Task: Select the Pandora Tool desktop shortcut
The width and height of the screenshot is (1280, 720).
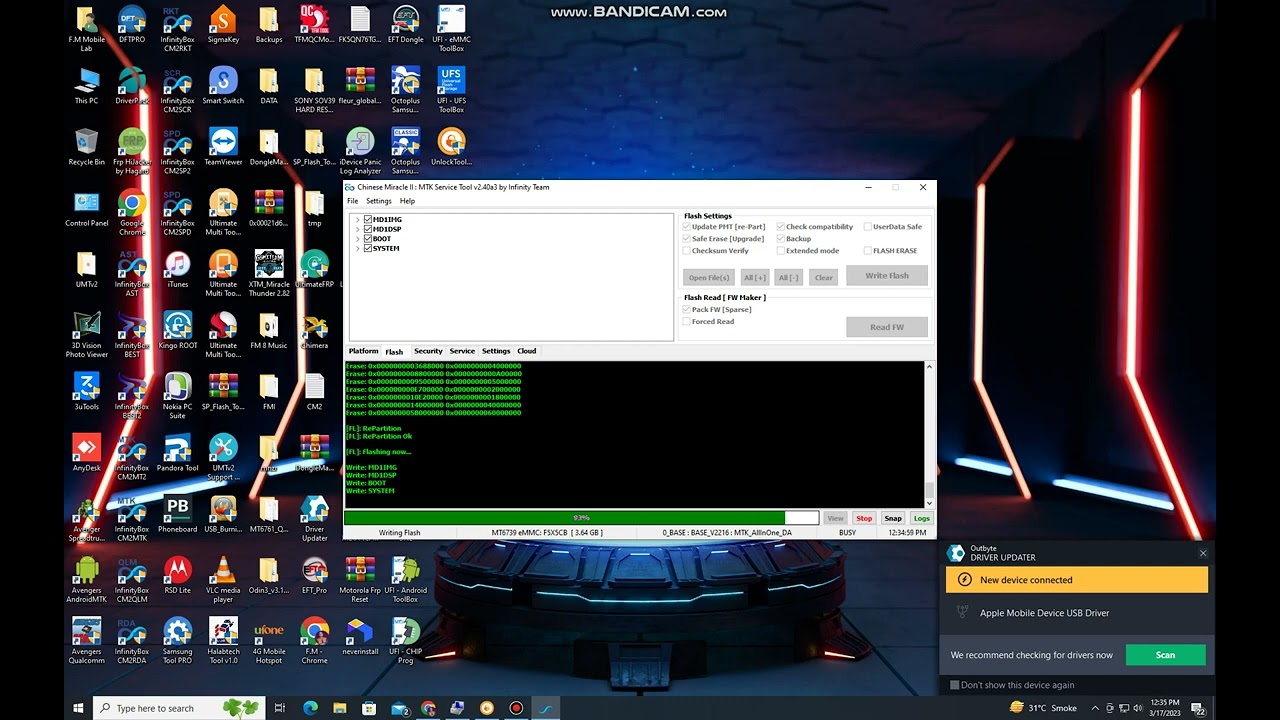Action: (177, 452)
